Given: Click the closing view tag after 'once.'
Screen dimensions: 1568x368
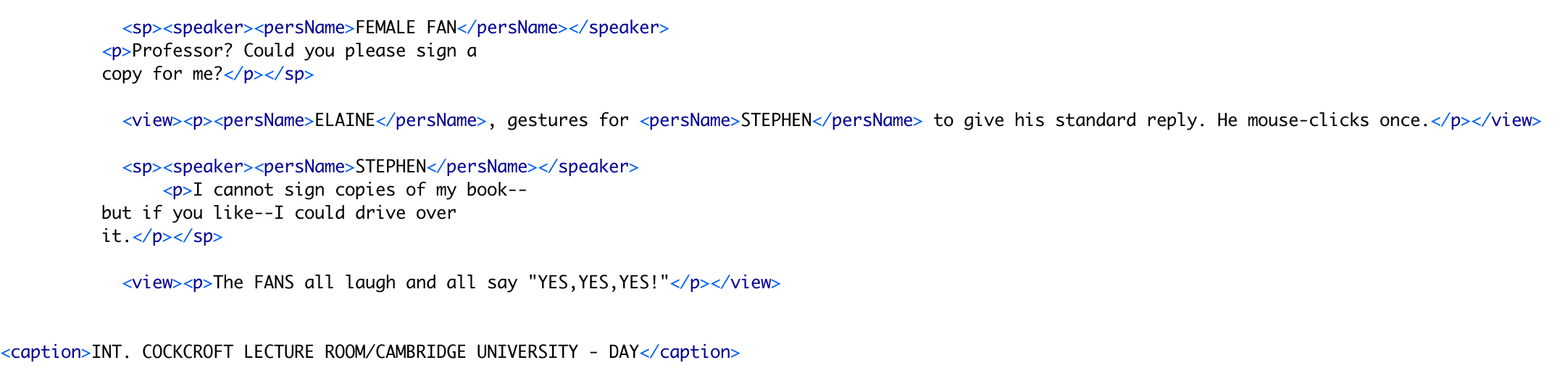Looking at the screenshot, I should [x=1511, y=120].
